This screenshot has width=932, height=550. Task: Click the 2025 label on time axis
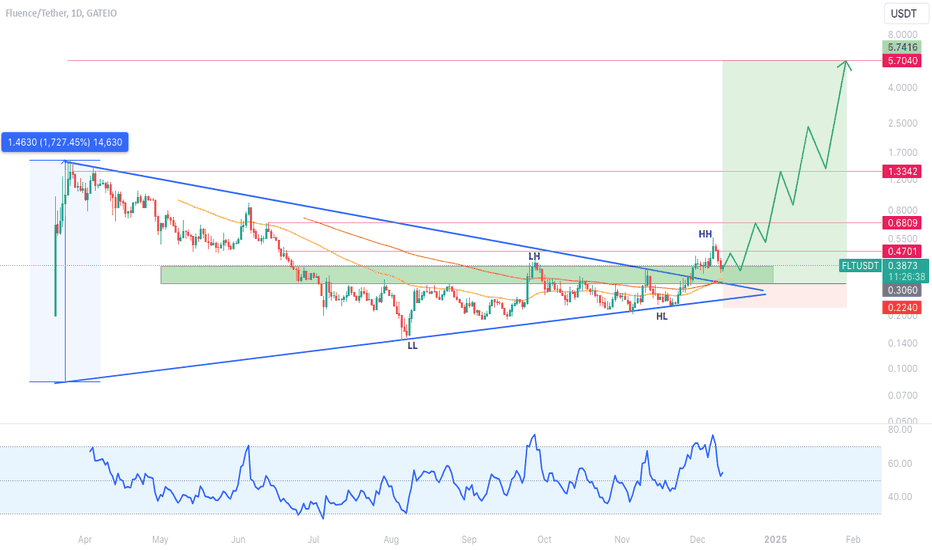click(x=775, y=540)
